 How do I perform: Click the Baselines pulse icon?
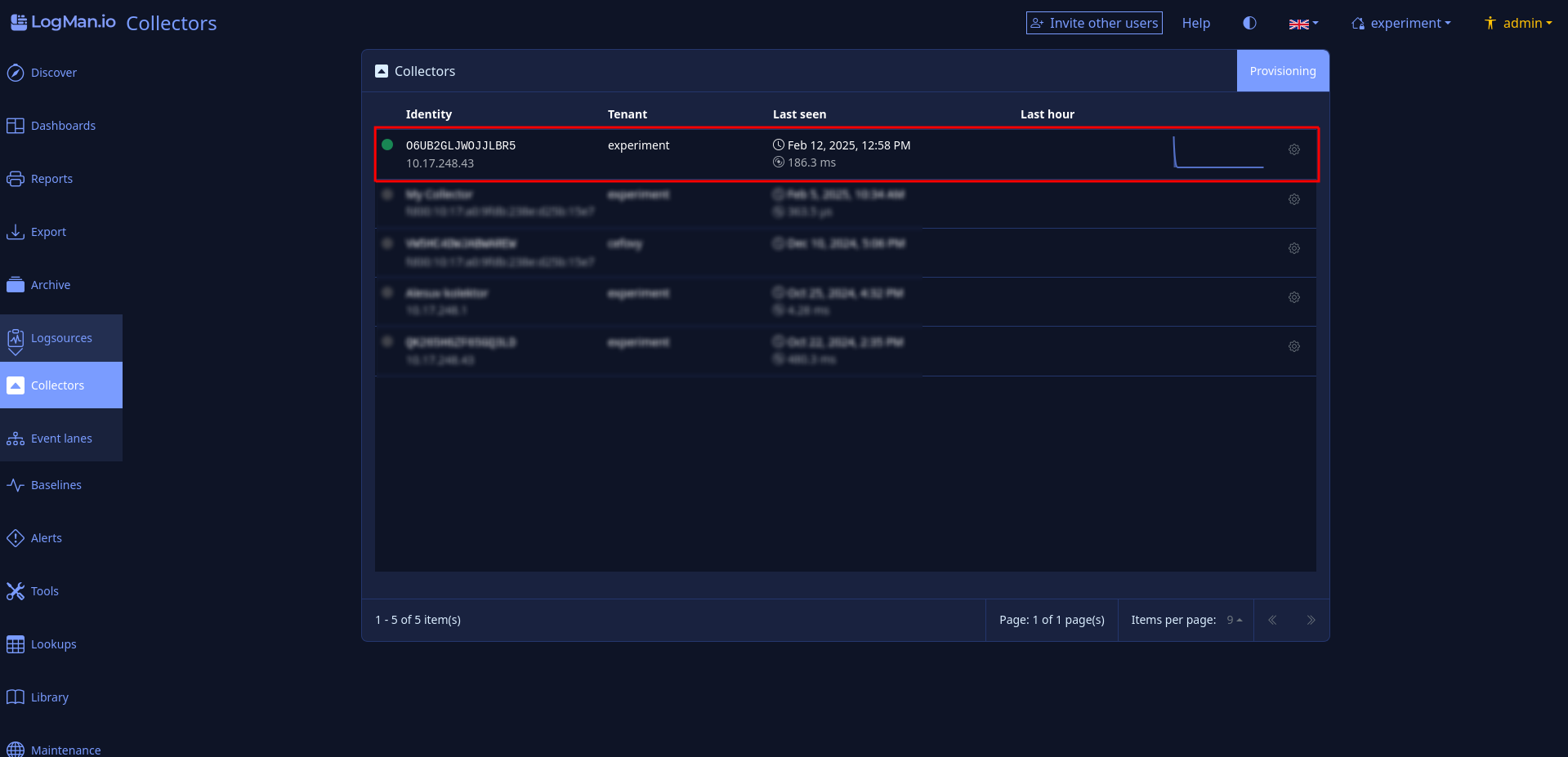(16, 485)
